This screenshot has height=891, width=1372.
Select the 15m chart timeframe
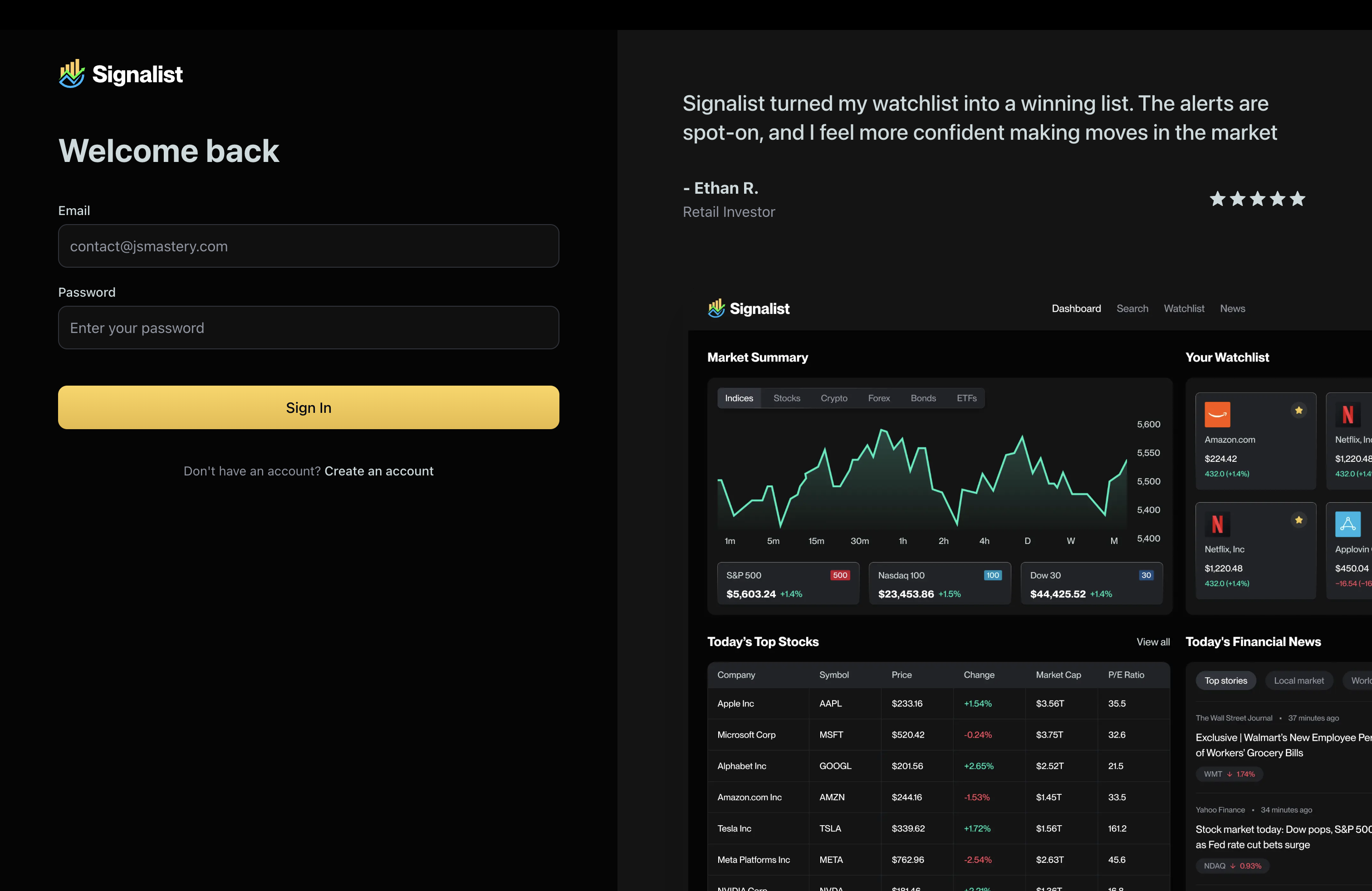[x=816, y=541]
